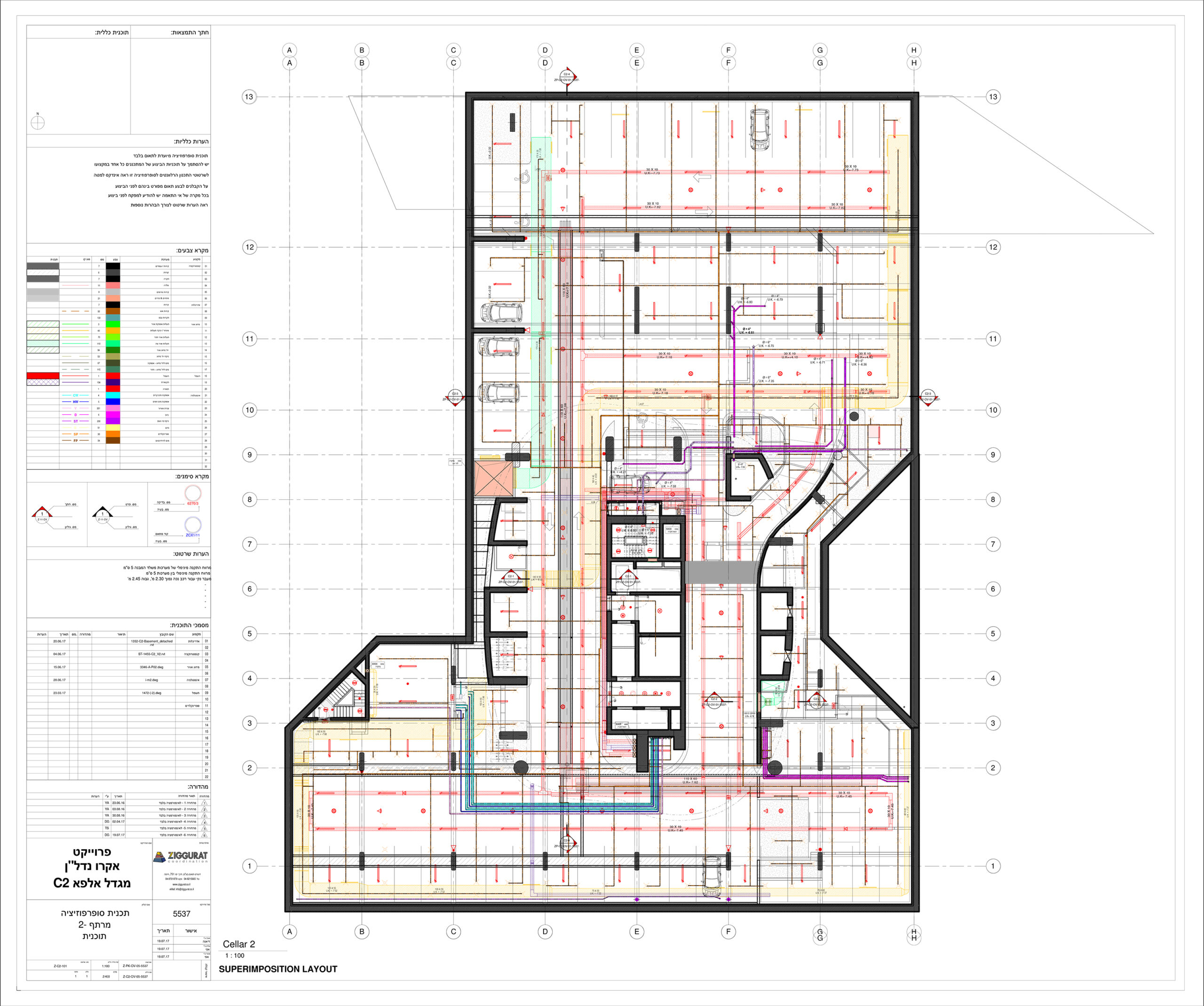1204x1006 pixels.
Task: Click the red circle above 6270/3
Action: click(193, 493)
